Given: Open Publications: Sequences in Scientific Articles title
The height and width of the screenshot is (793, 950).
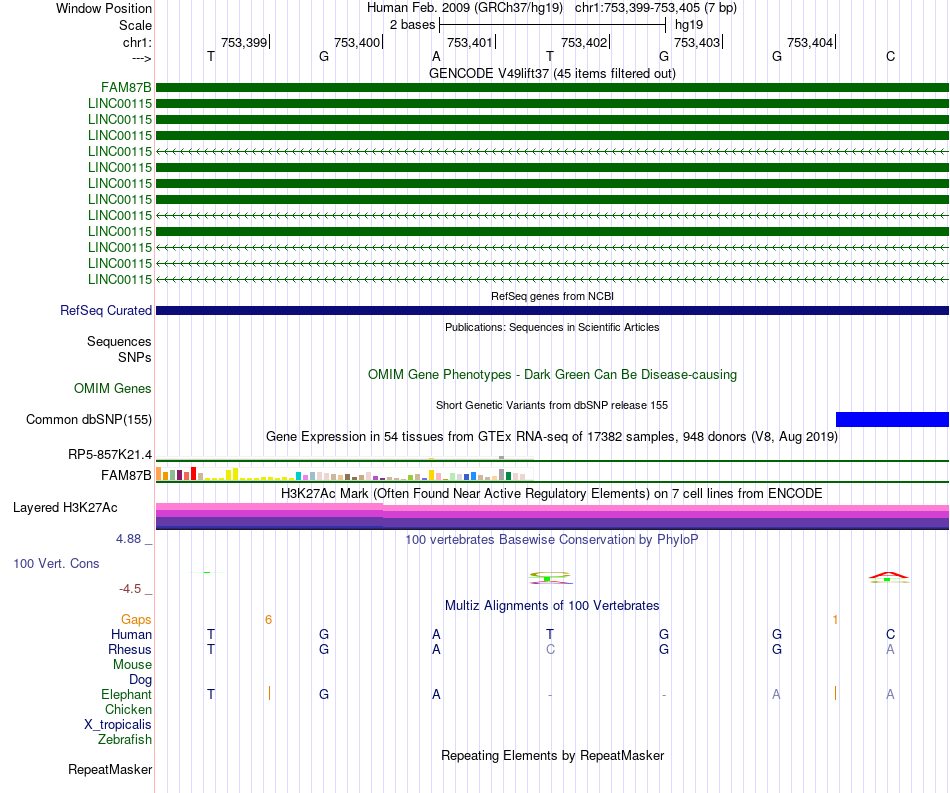Looking at the screenshot, I should pos(552,327).
